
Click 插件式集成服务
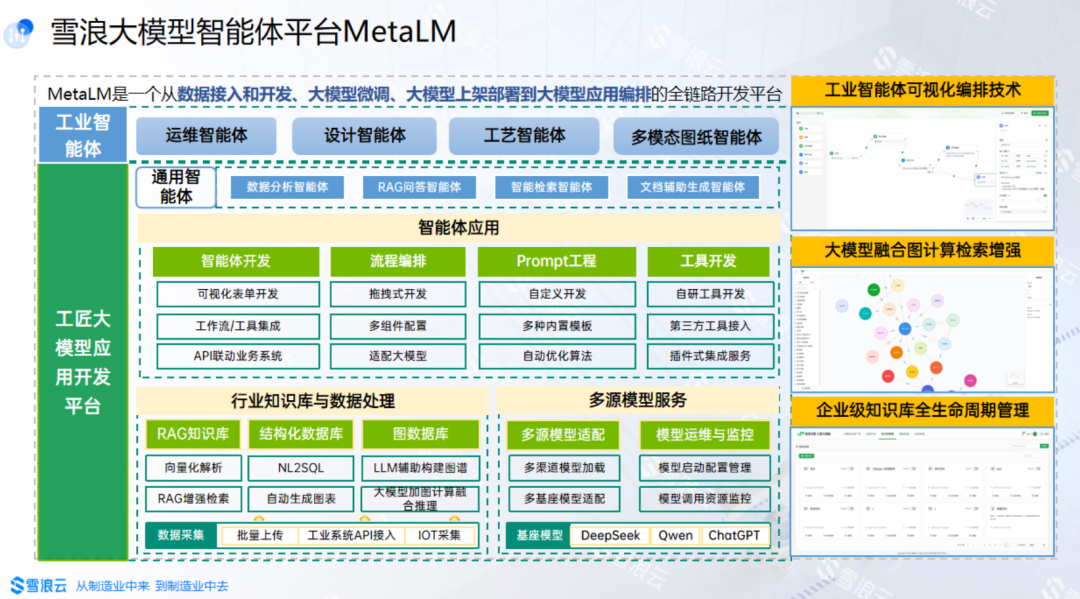point(710,356)
